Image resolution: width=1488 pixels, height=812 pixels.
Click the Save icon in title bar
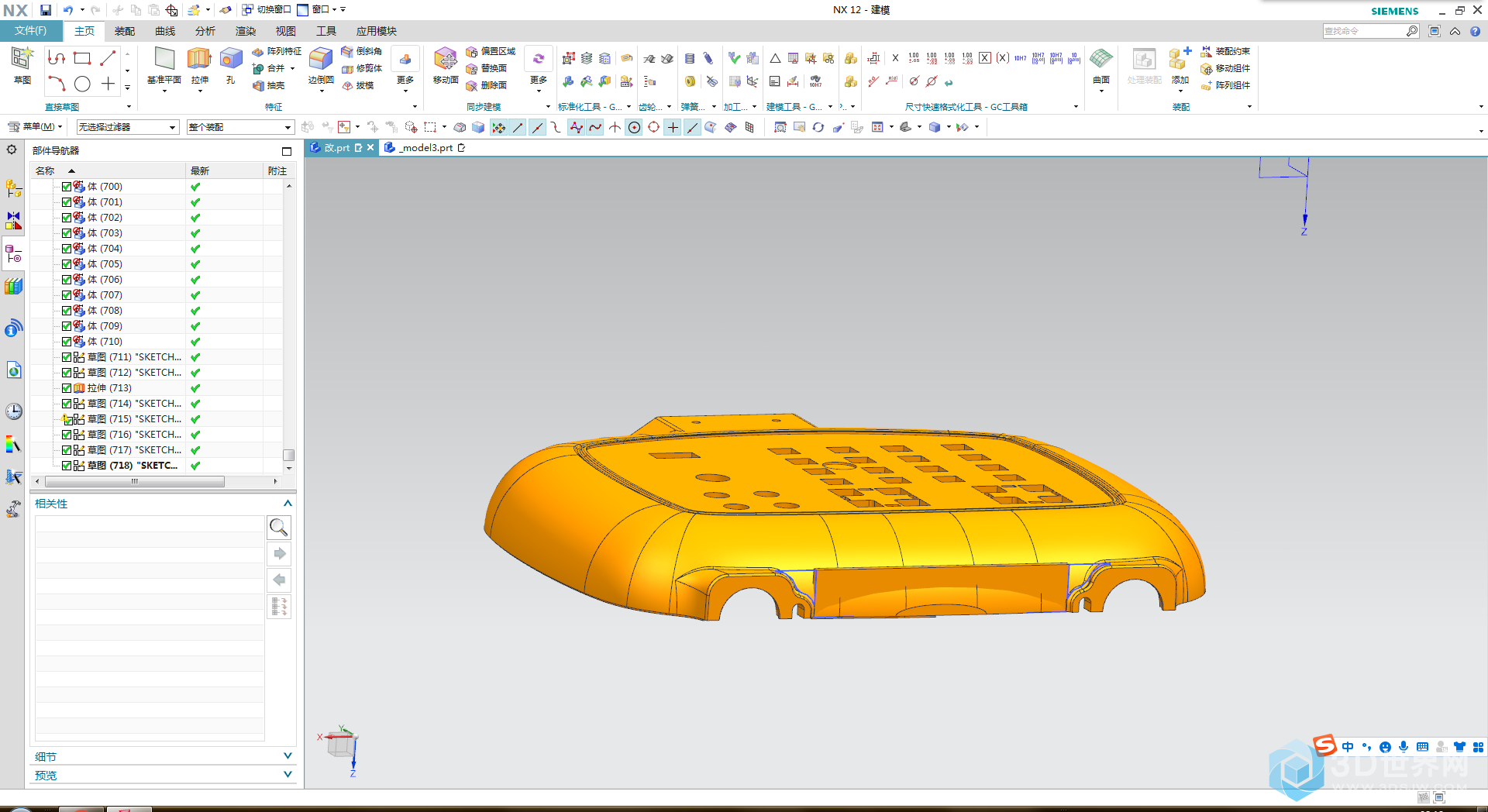(46, 10)
